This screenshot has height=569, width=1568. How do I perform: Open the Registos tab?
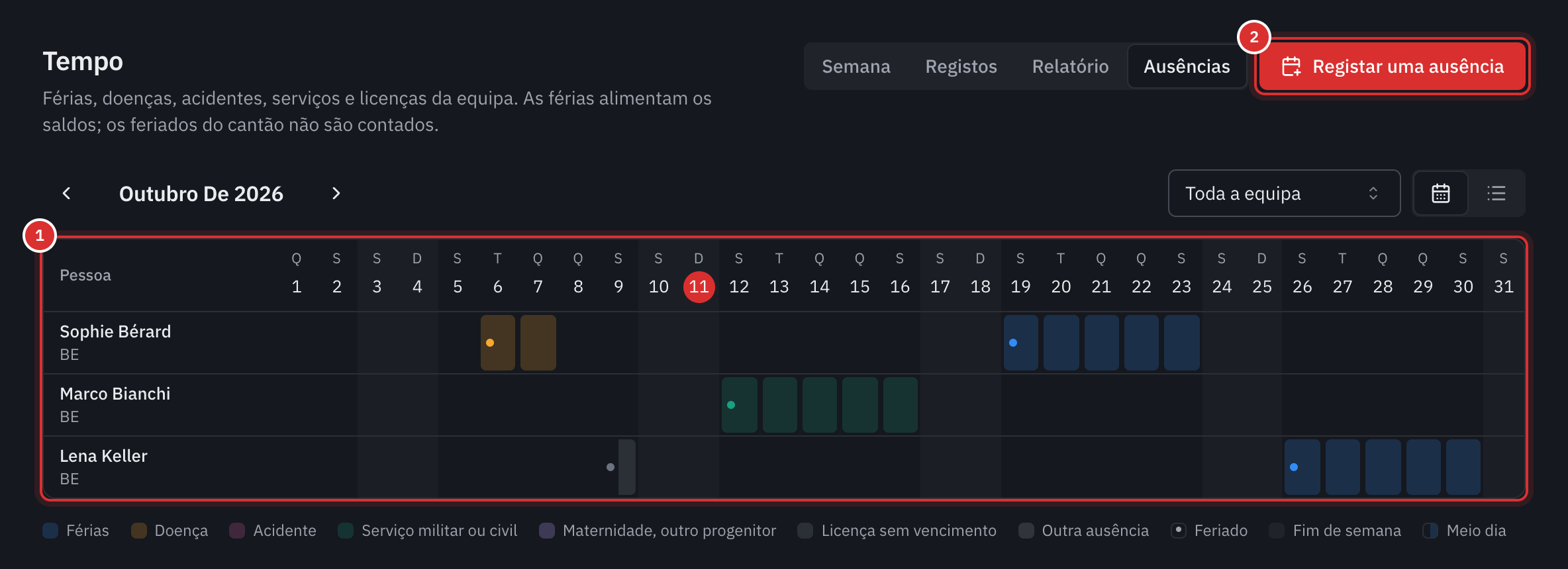tap(961, 66)
